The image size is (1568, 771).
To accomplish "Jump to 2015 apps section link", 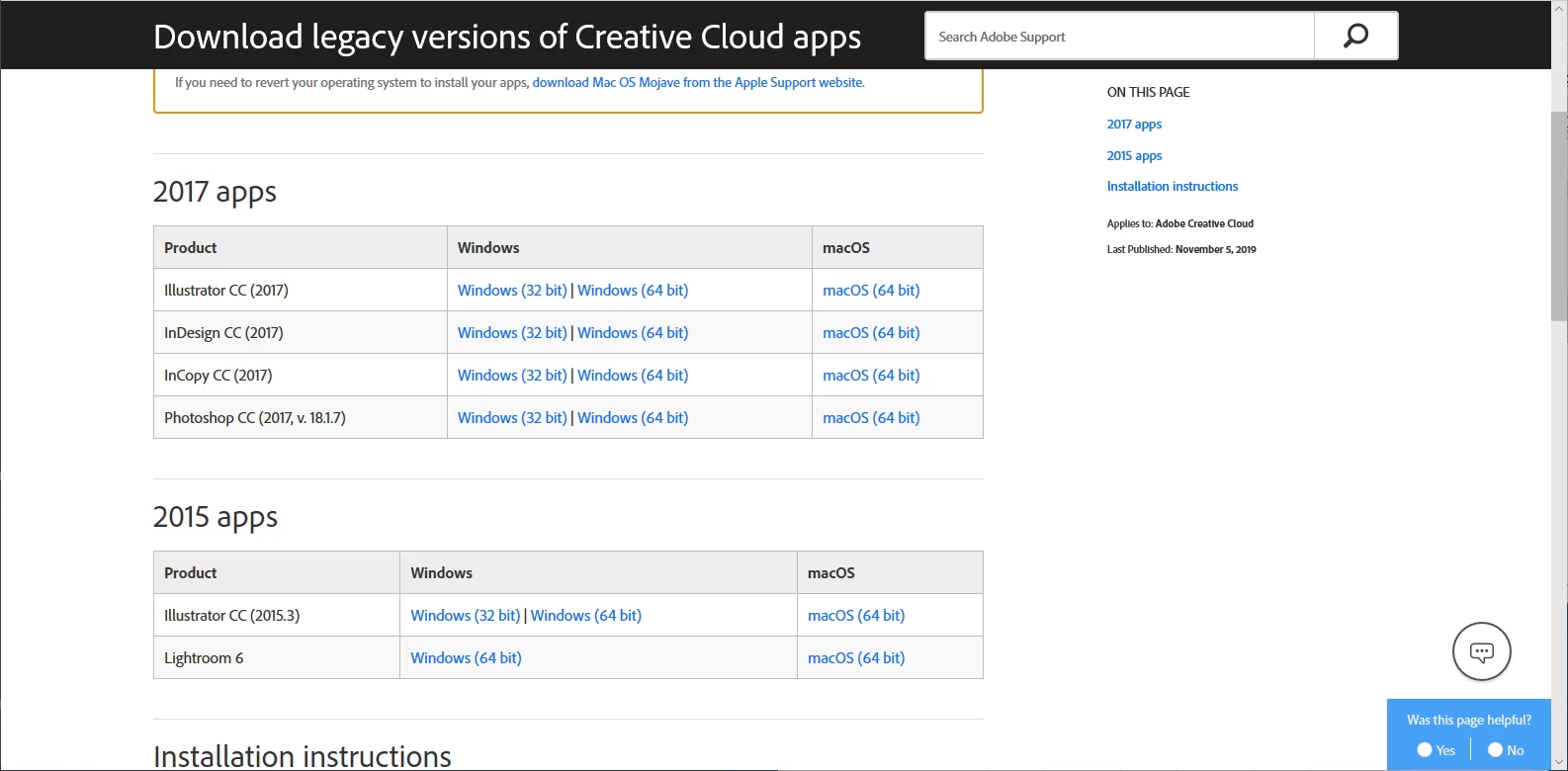I will (x=1134, y=156).
